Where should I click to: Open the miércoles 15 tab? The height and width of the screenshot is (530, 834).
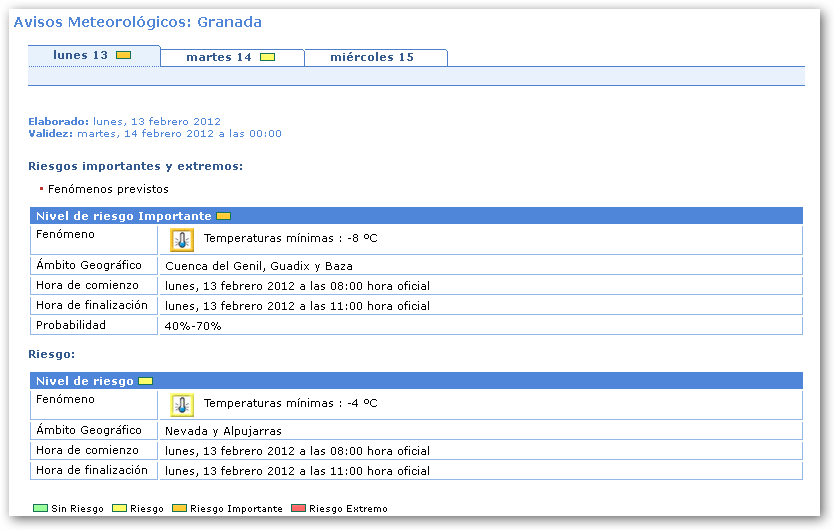click(372, 57)
